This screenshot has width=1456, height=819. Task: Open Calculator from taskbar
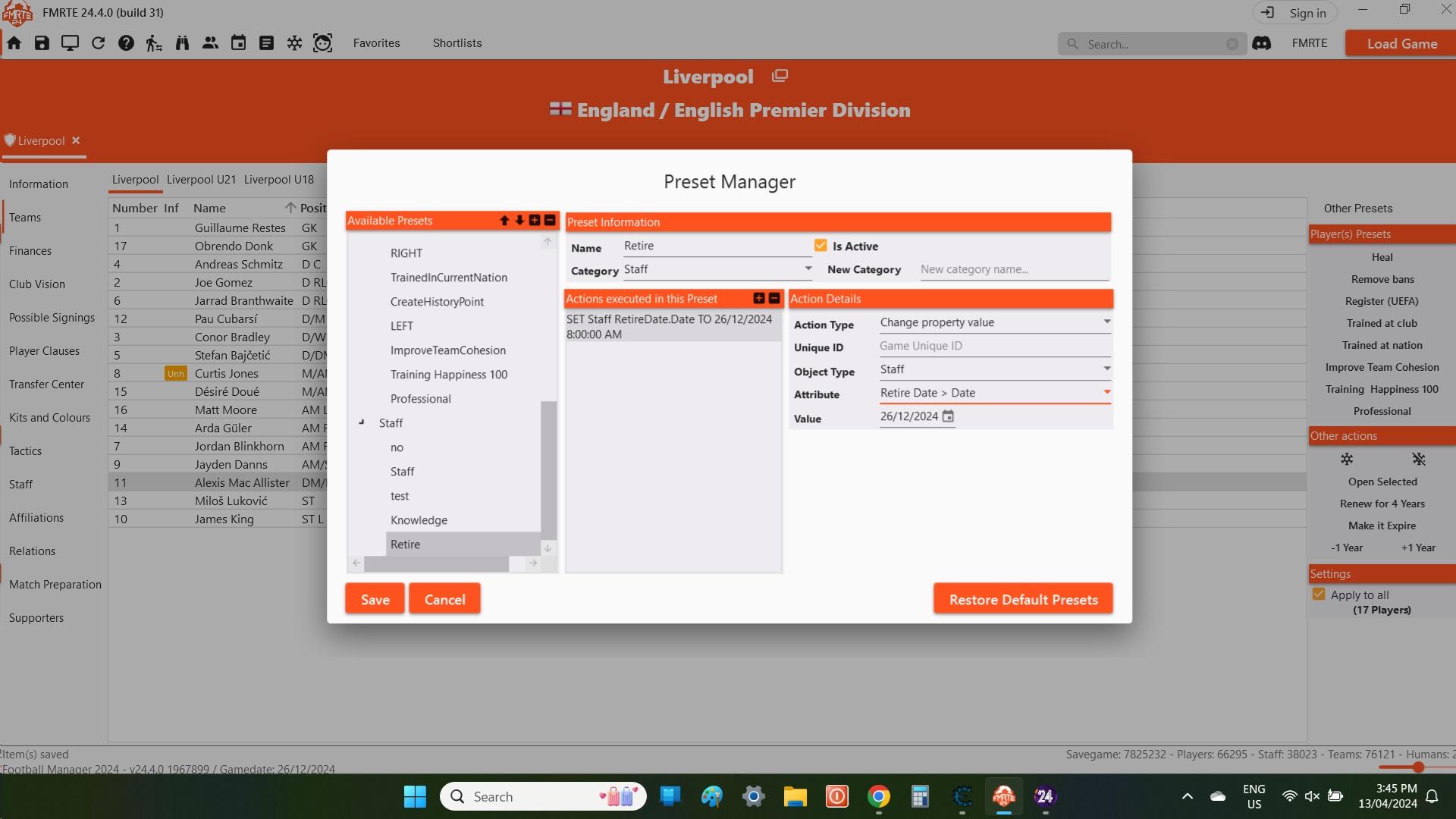tap(920, 796)
